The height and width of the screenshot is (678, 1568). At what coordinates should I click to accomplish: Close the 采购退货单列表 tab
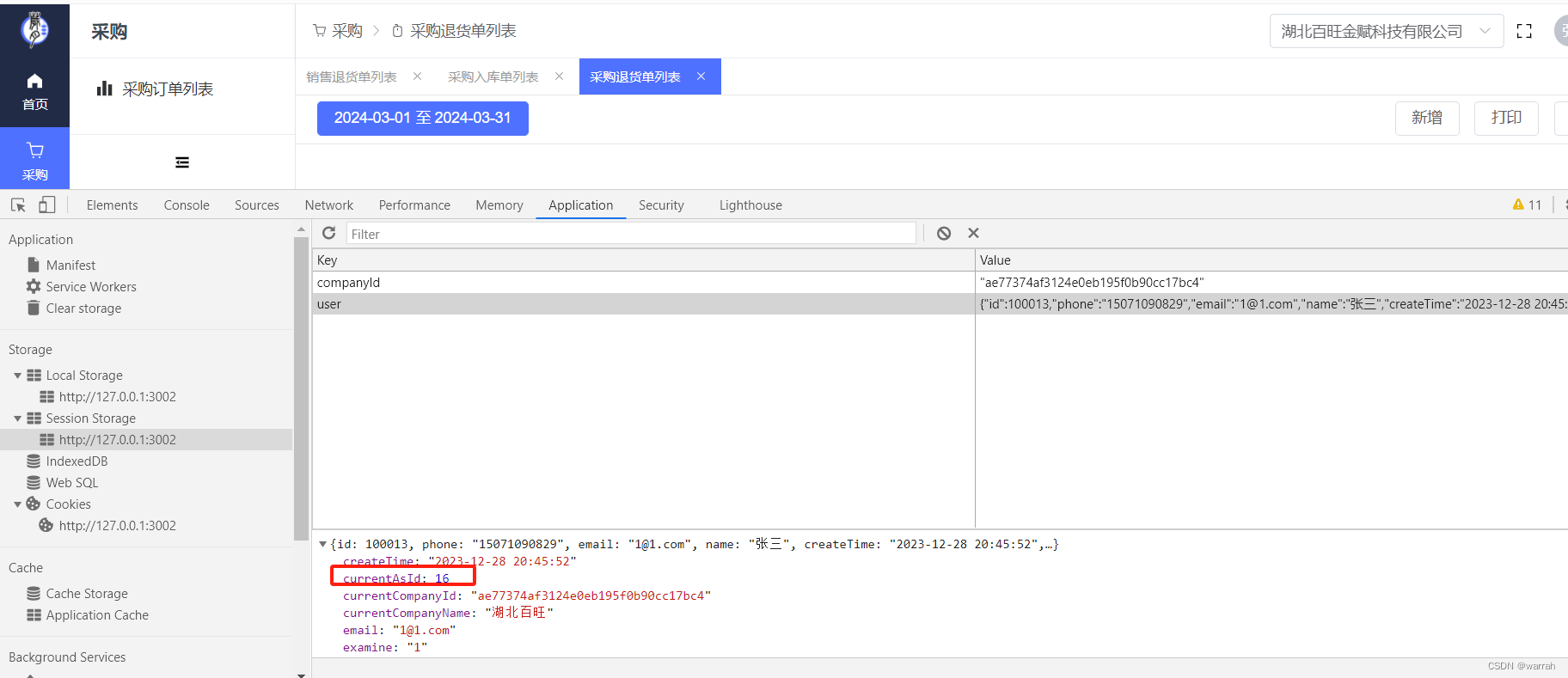701,76
